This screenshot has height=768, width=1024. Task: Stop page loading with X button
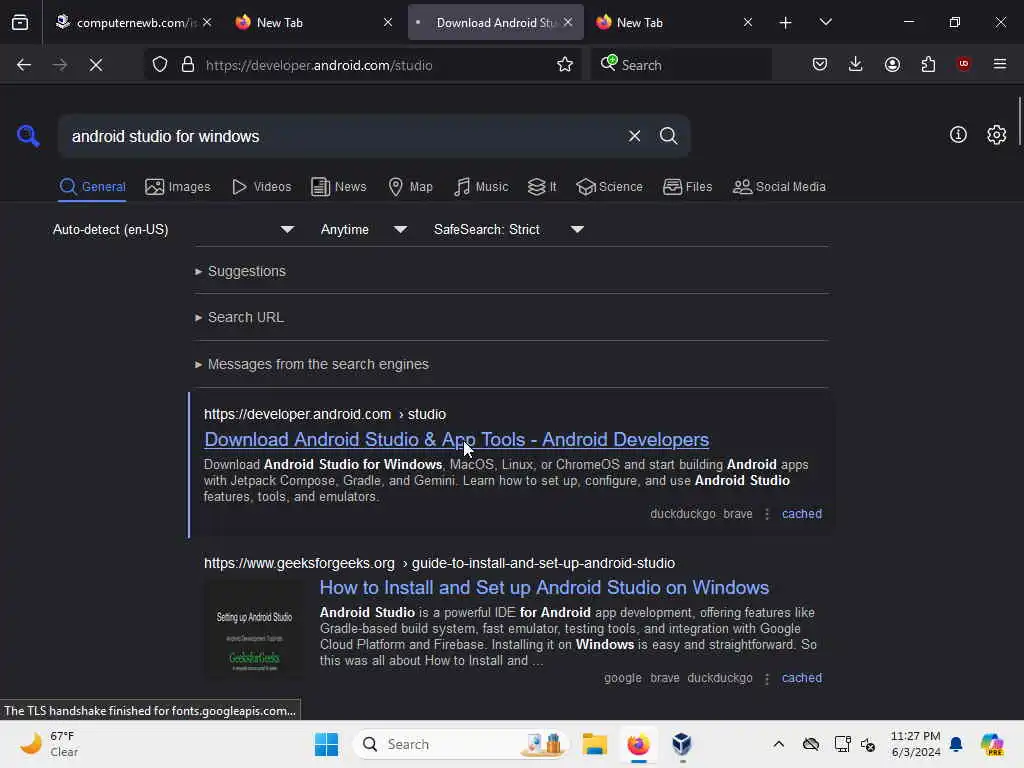(x=95, y=65)
